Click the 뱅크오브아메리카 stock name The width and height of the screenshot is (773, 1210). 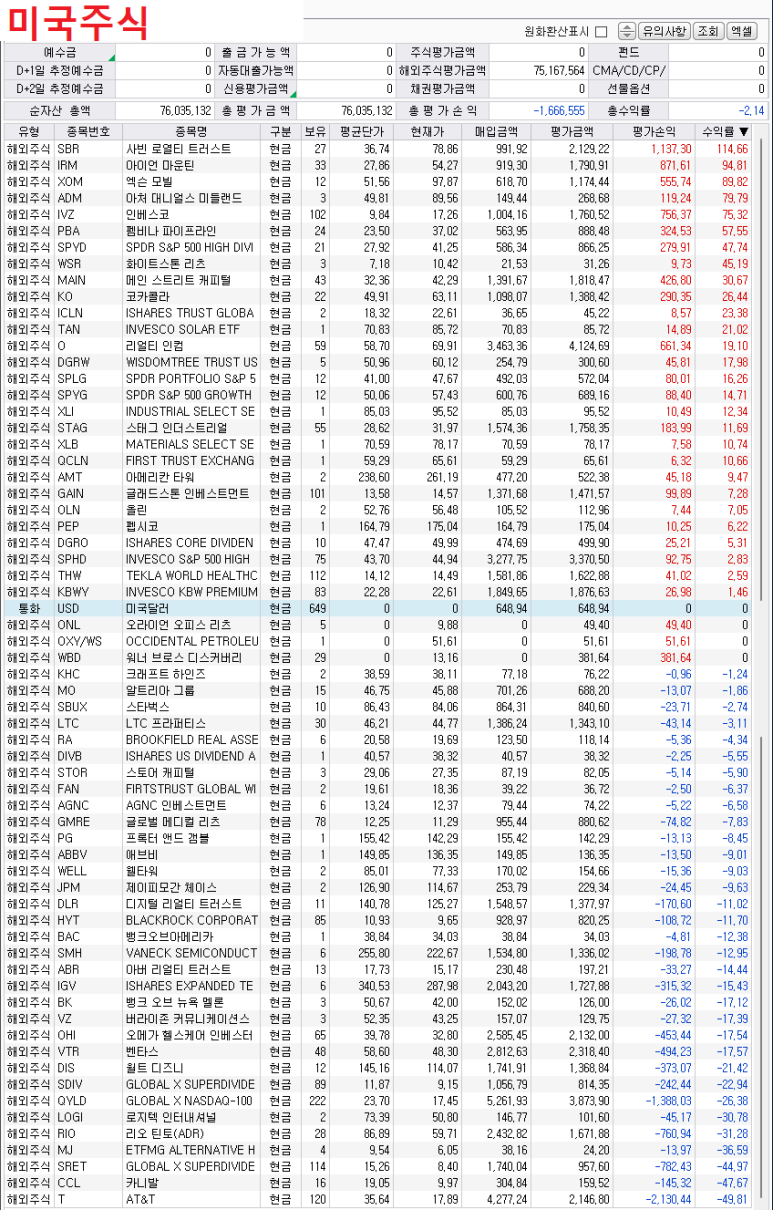click(169, 936)
